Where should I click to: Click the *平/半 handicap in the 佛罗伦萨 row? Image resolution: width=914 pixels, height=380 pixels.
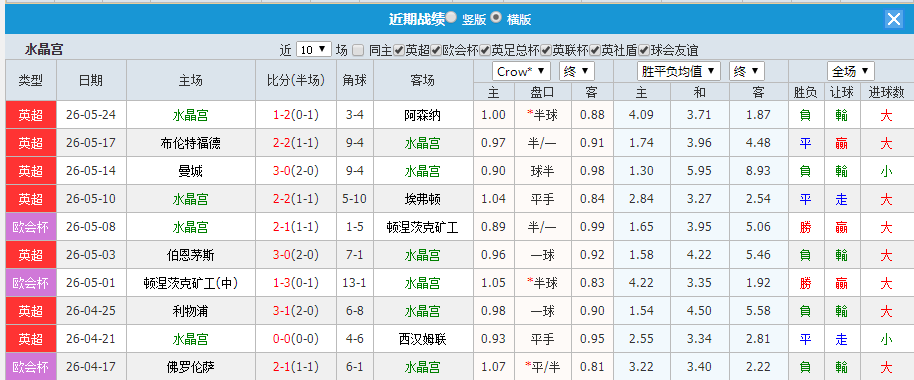[x=542, y=367]
